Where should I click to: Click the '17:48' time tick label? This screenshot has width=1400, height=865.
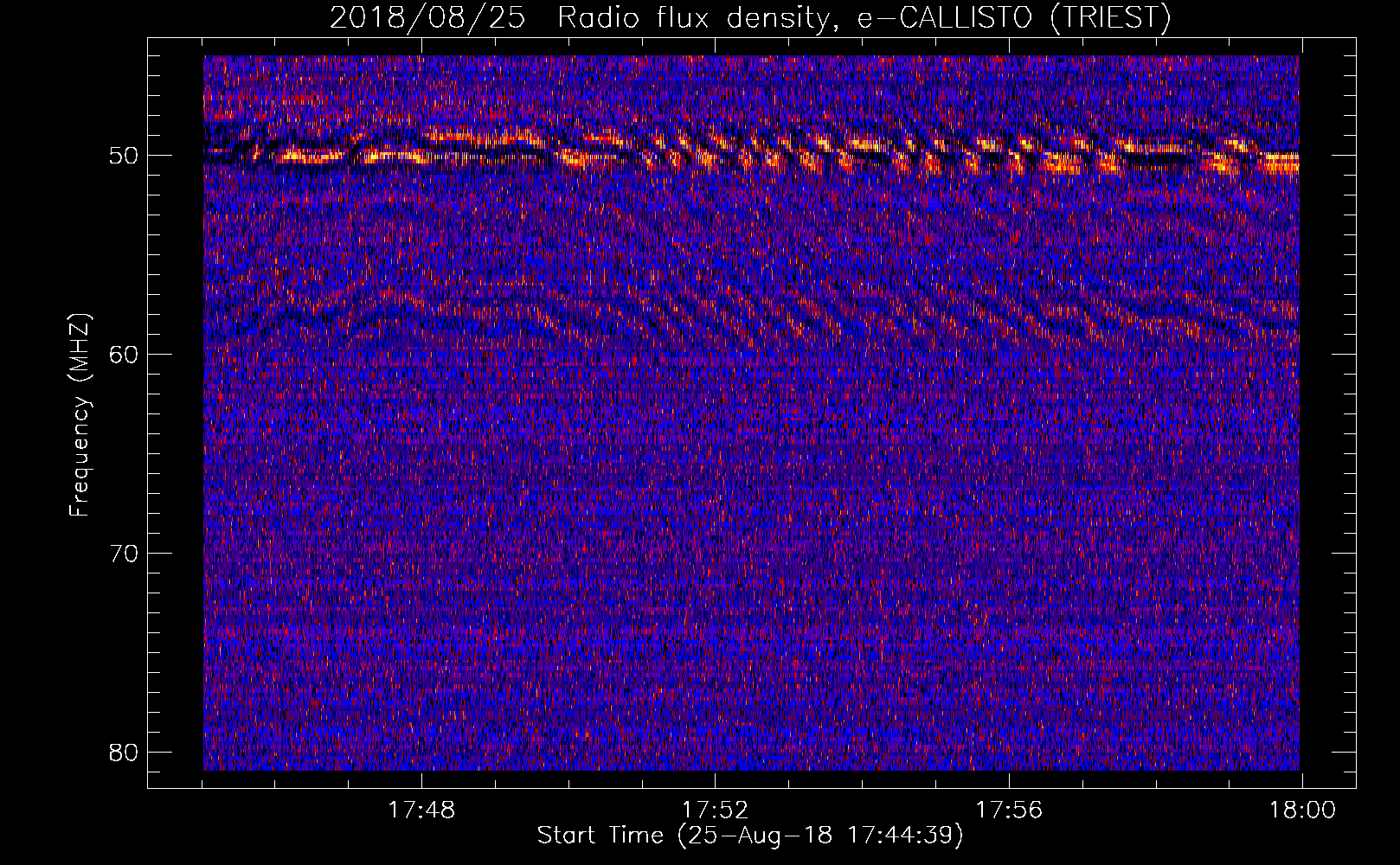(x=421, y=811)
